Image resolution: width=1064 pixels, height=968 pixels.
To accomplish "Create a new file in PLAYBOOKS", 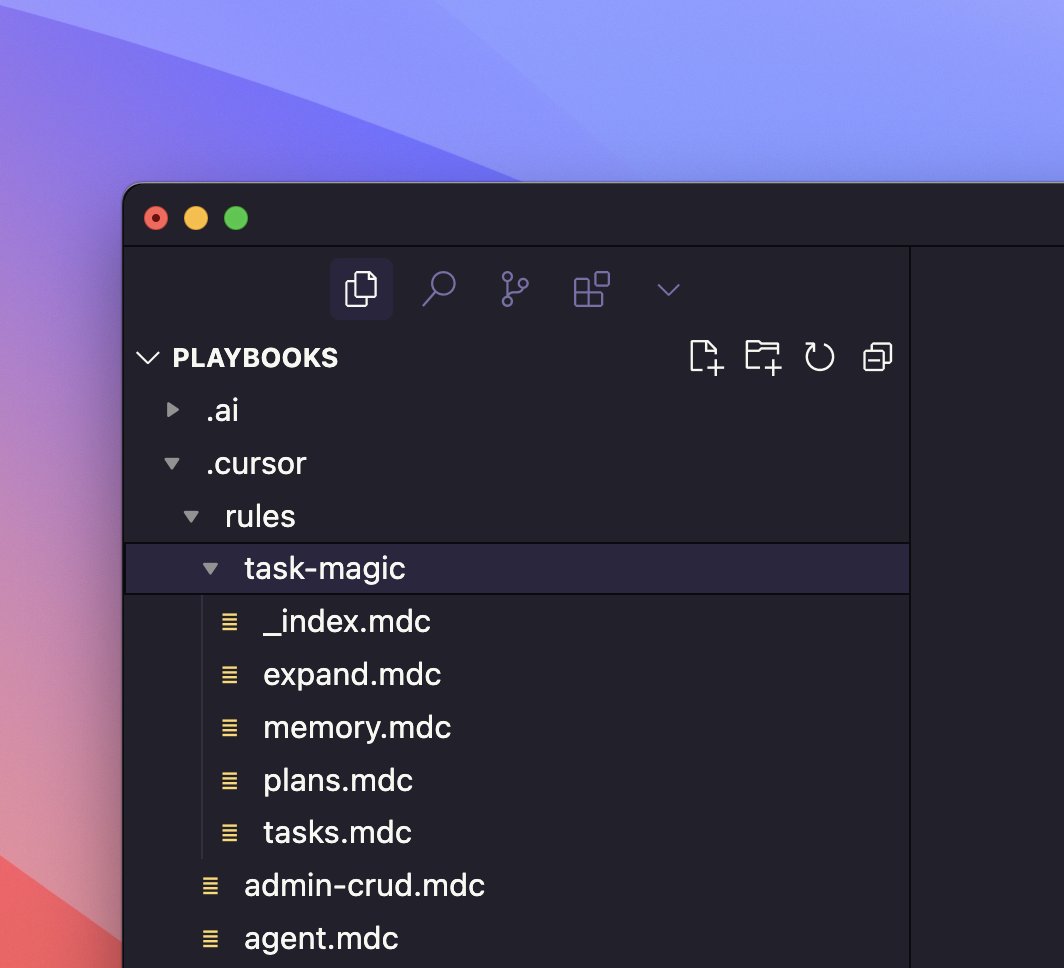I will (x=706, y=357).
